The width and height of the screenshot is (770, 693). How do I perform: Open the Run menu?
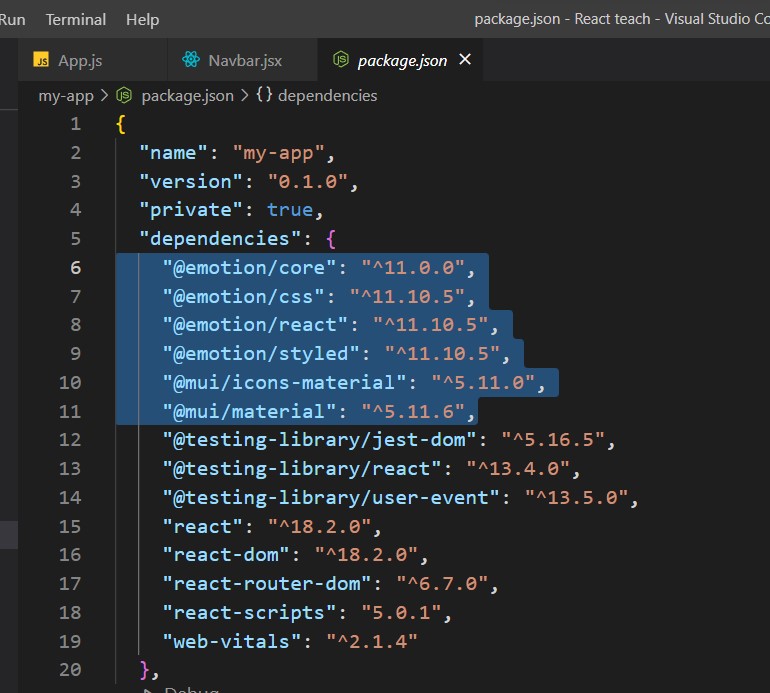(12, 20)
